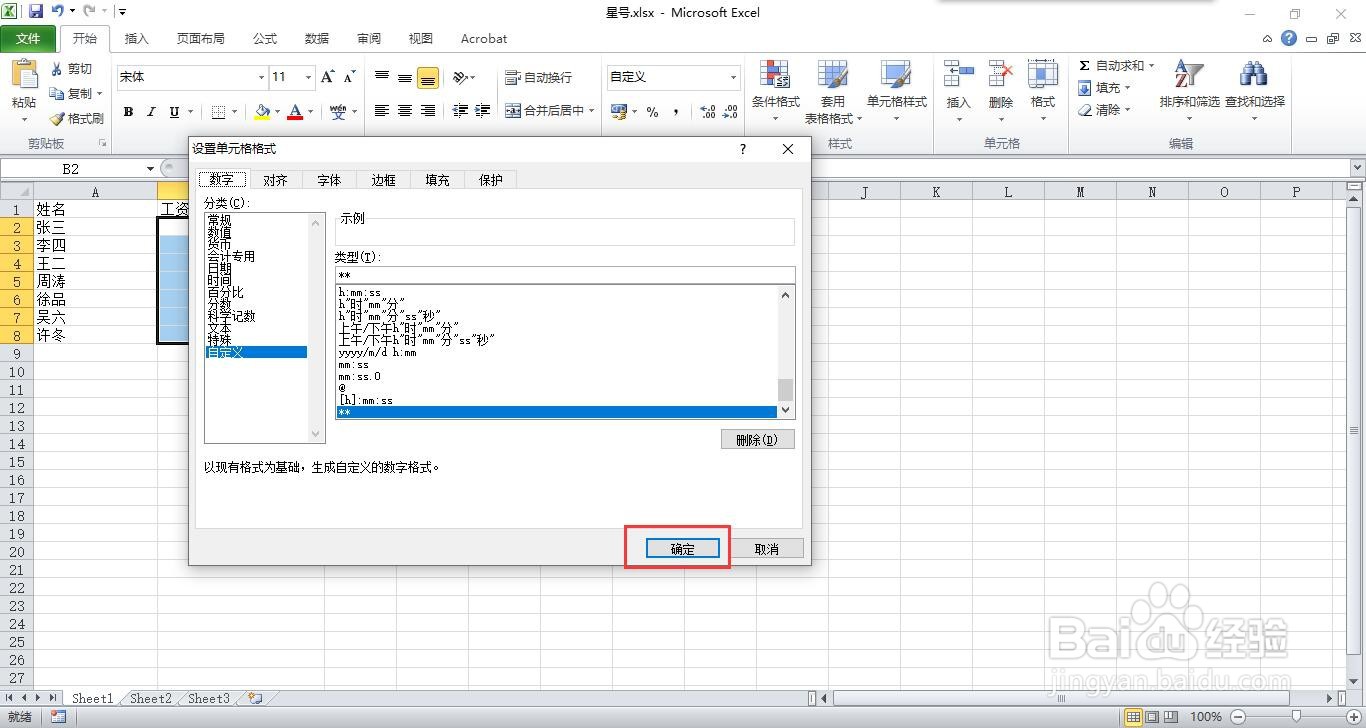Open the font size dropdown showing 11
1366x728 pixels.
pos(308,77)
